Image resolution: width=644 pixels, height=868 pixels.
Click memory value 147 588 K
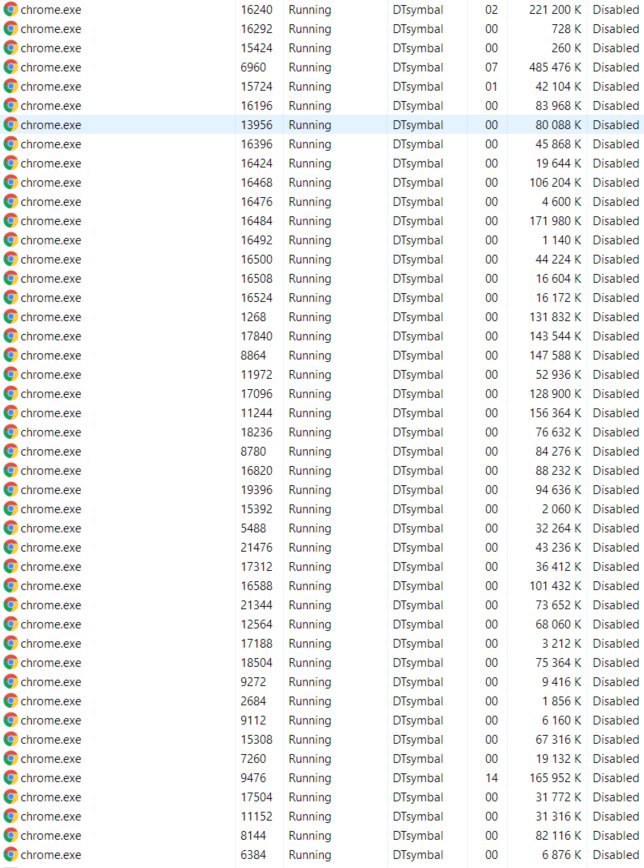pos(555,355)
